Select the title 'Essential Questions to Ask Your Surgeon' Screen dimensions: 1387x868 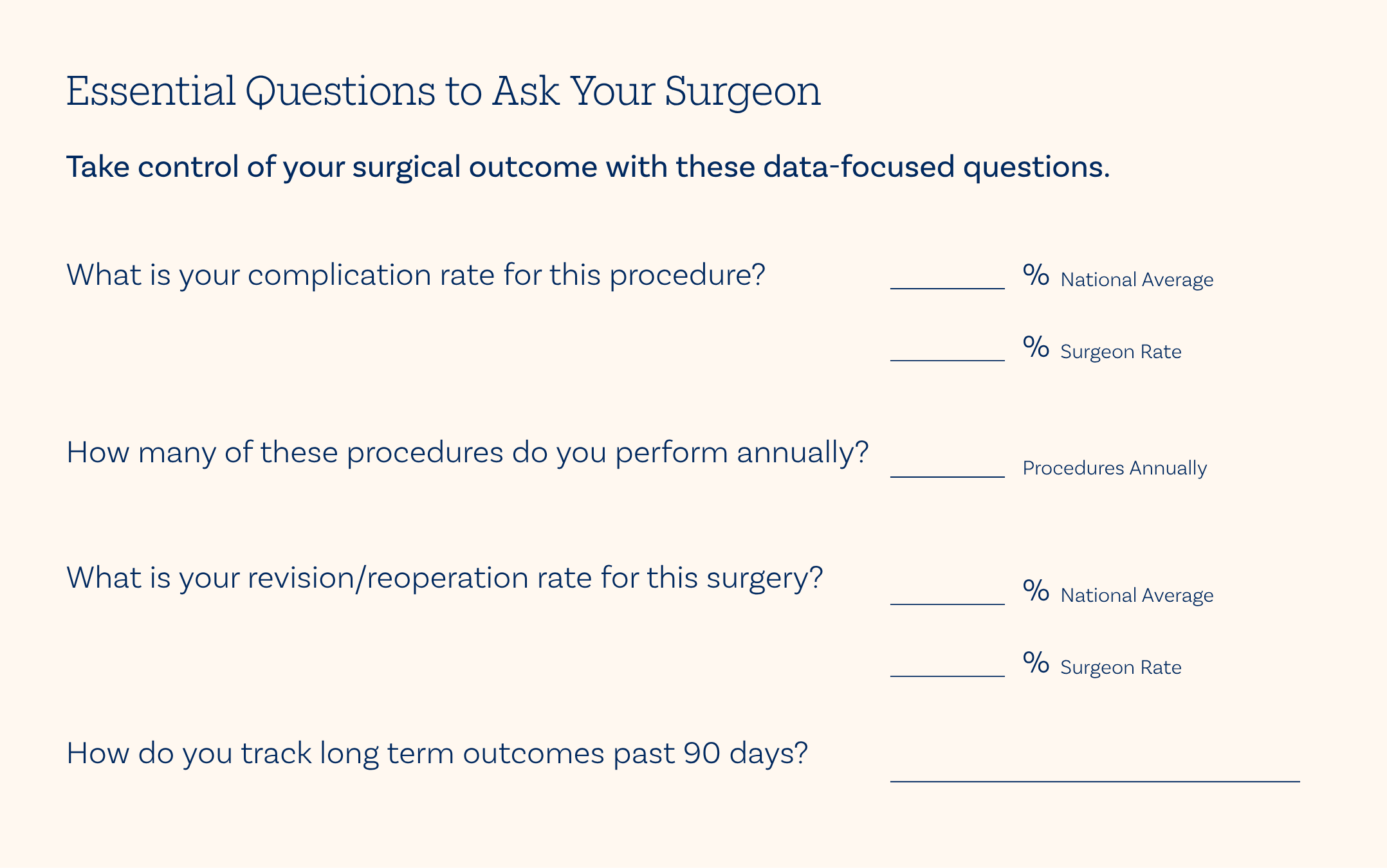click(x=443, y=91)
